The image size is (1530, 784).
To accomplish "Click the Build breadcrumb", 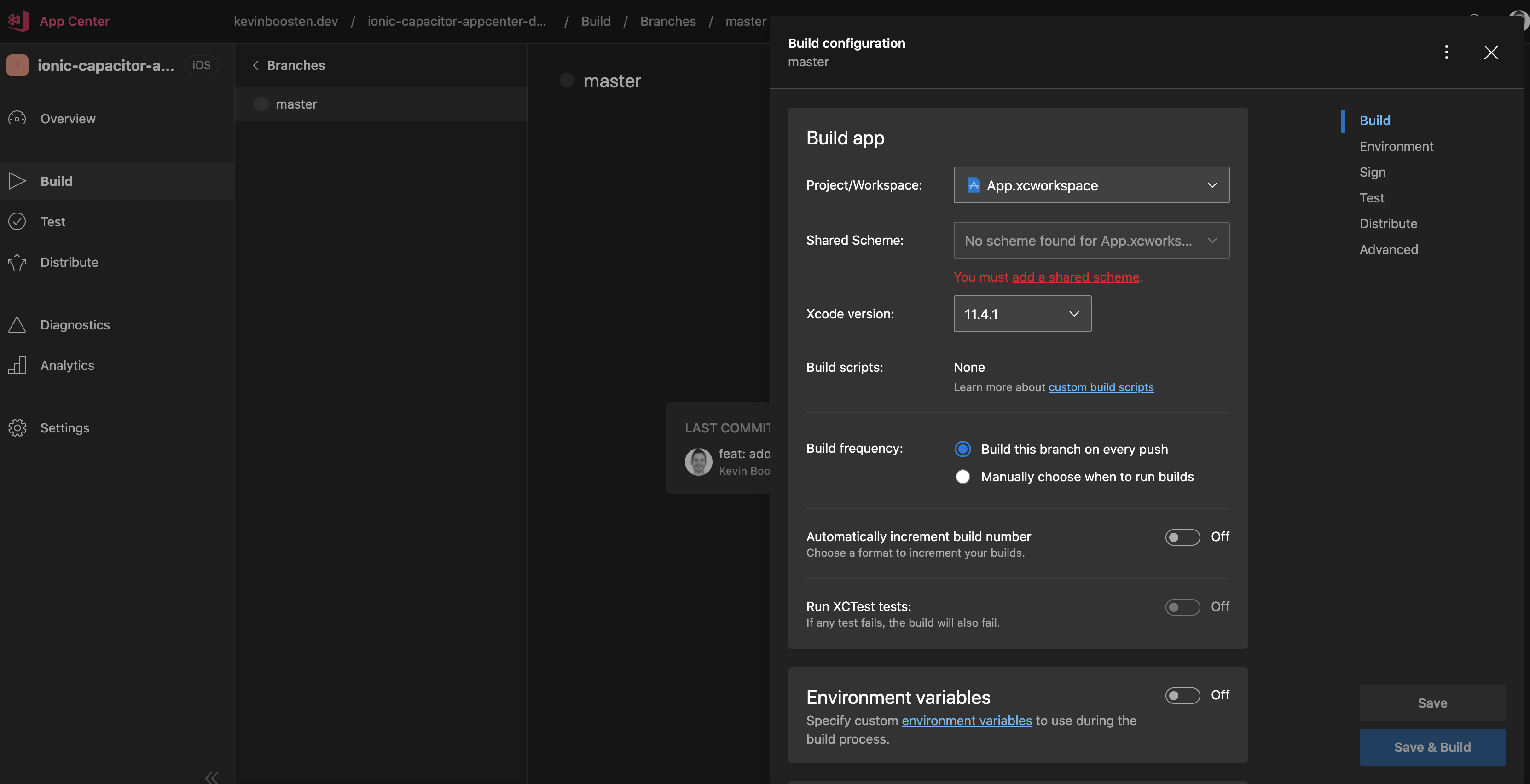I will (x=596, y=21).
